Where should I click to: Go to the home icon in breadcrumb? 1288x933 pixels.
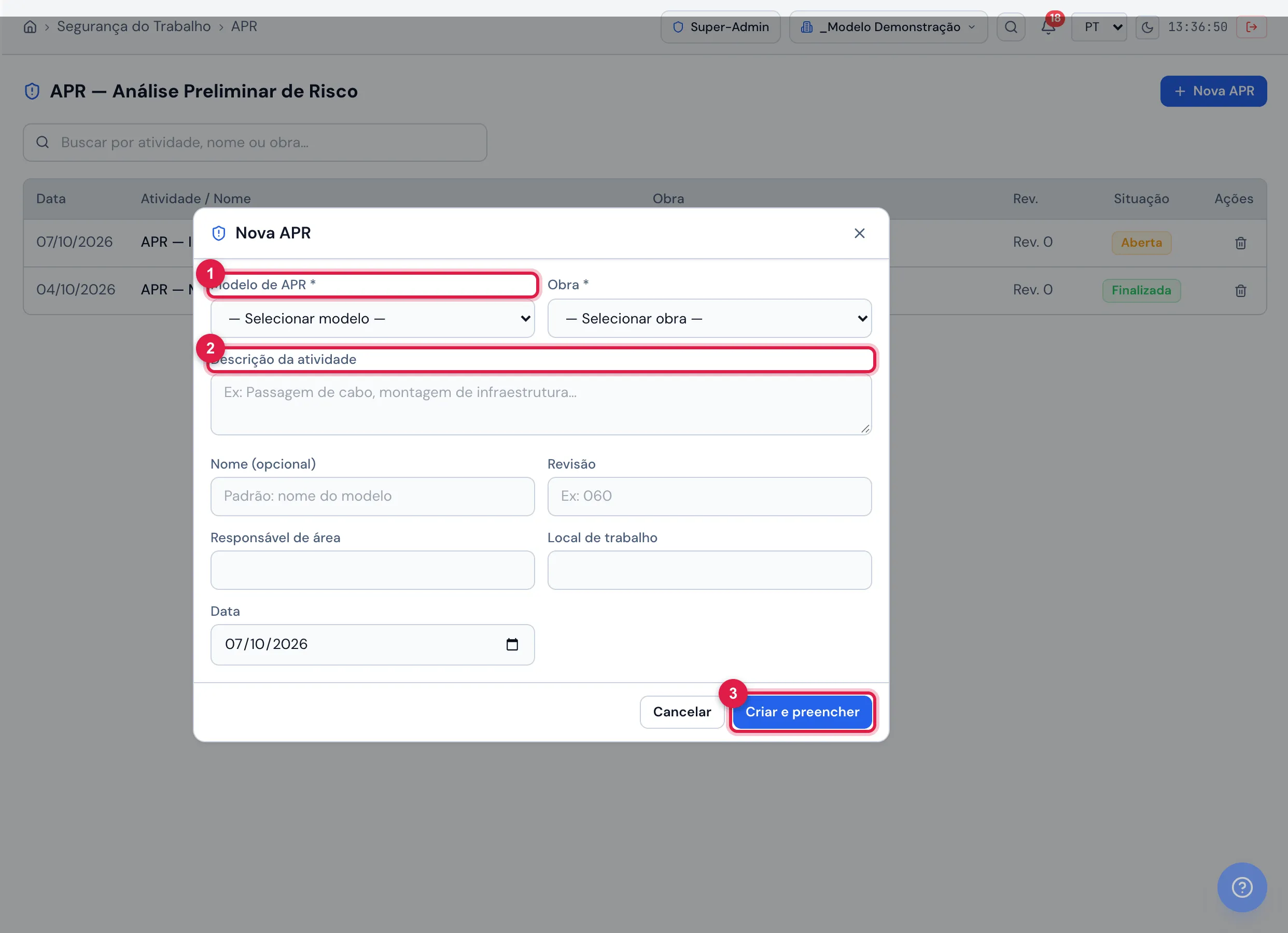coord(30,26)
